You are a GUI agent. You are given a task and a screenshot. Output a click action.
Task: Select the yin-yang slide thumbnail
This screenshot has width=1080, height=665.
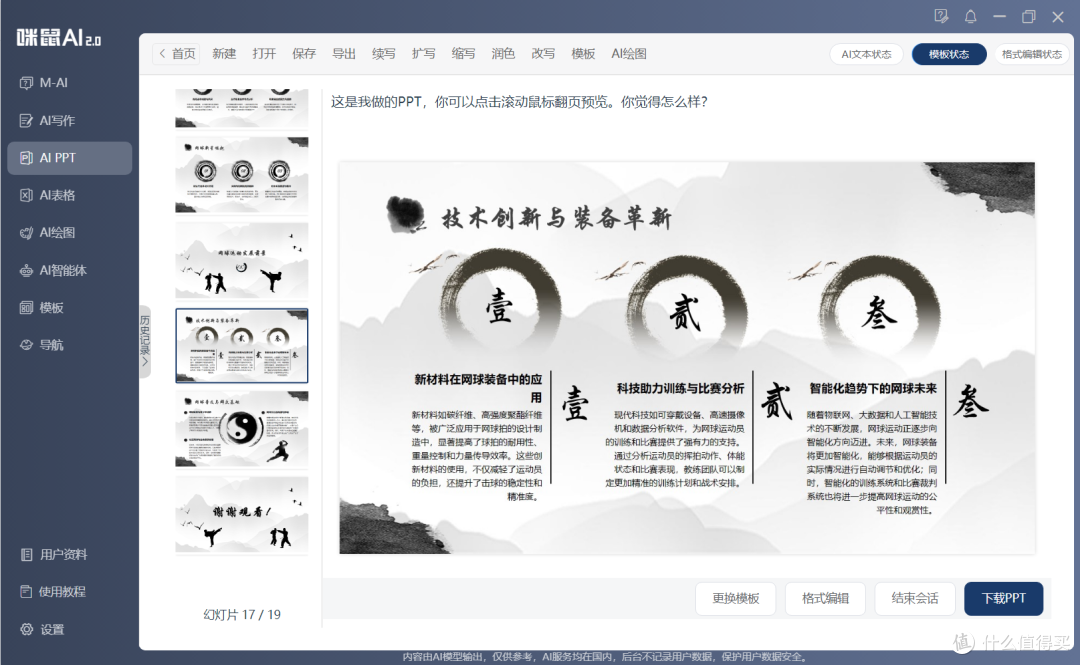tap(242, 430)
